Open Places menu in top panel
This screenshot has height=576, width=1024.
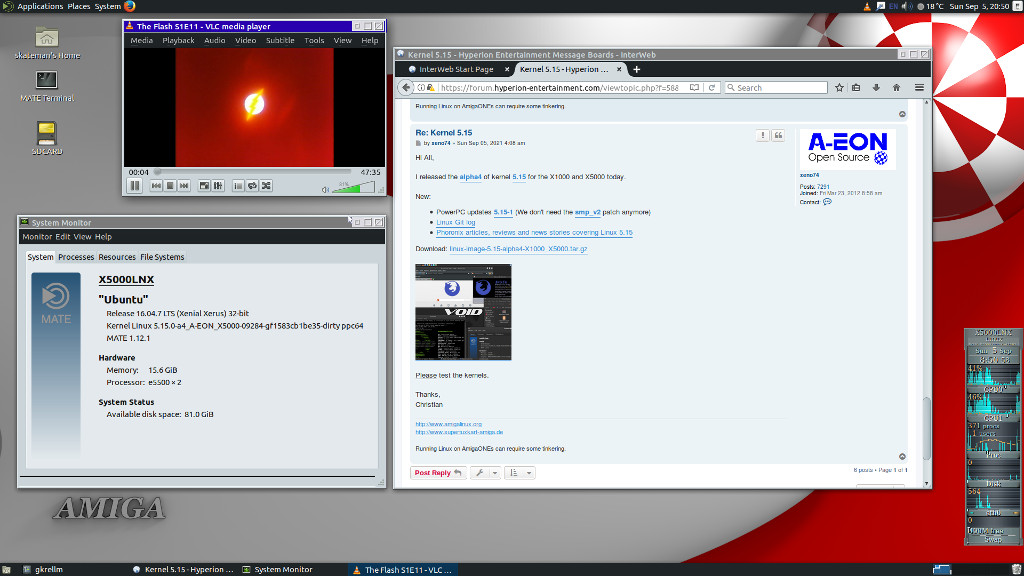[x=79, y=7]
